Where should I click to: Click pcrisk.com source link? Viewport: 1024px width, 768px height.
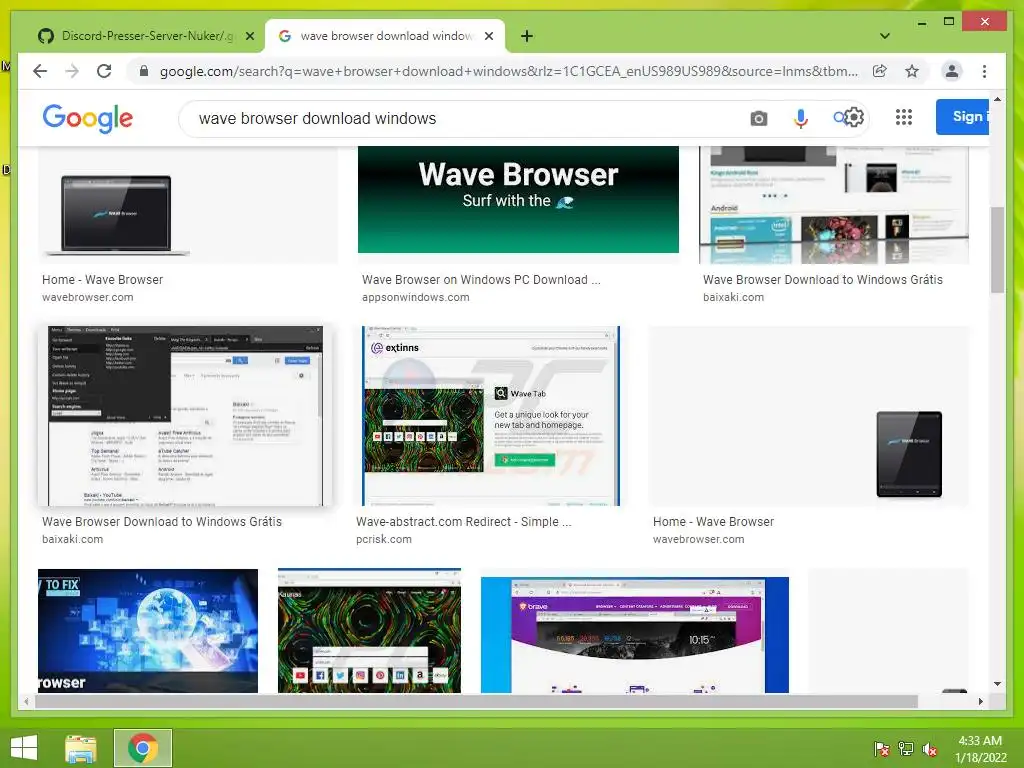[x=384, y=539]
